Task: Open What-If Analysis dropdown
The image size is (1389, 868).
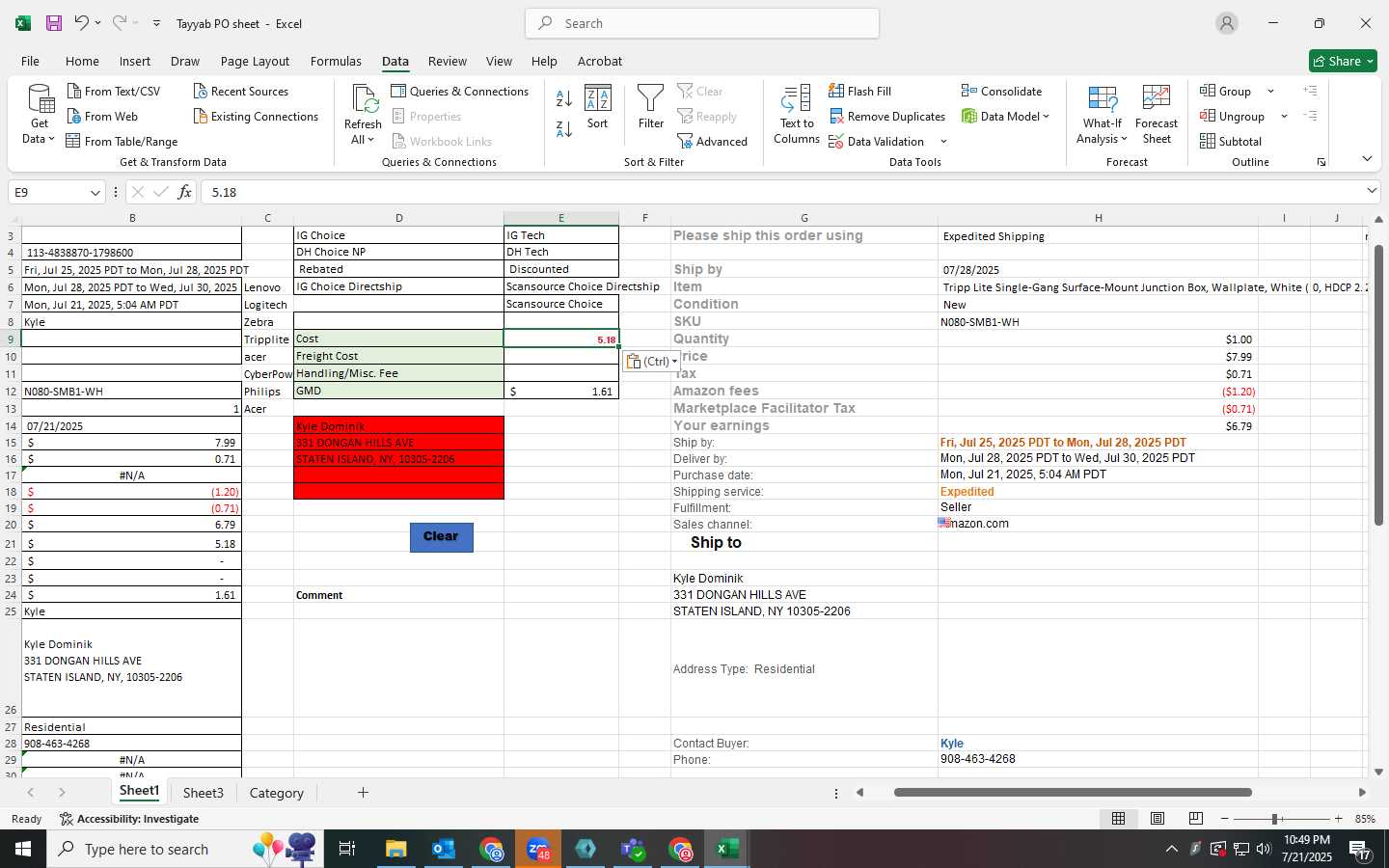Action: point(1103,115)
